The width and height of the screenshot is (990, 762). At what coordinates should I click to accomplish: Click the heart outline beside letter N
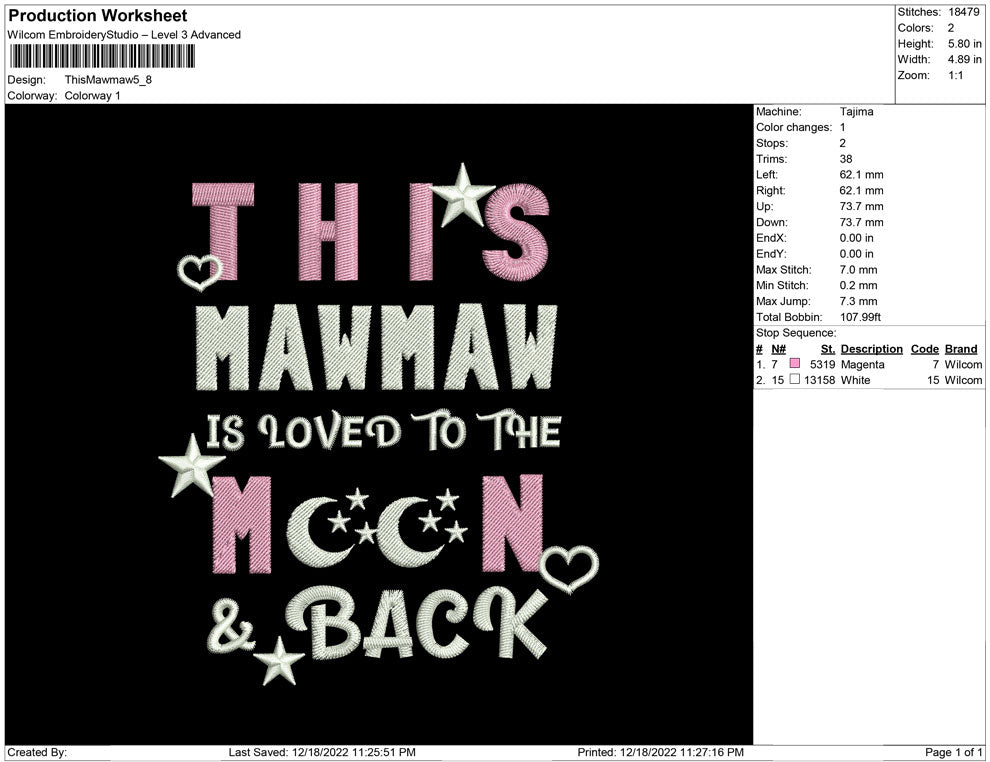pyautogui.click(x=570, y=569)
